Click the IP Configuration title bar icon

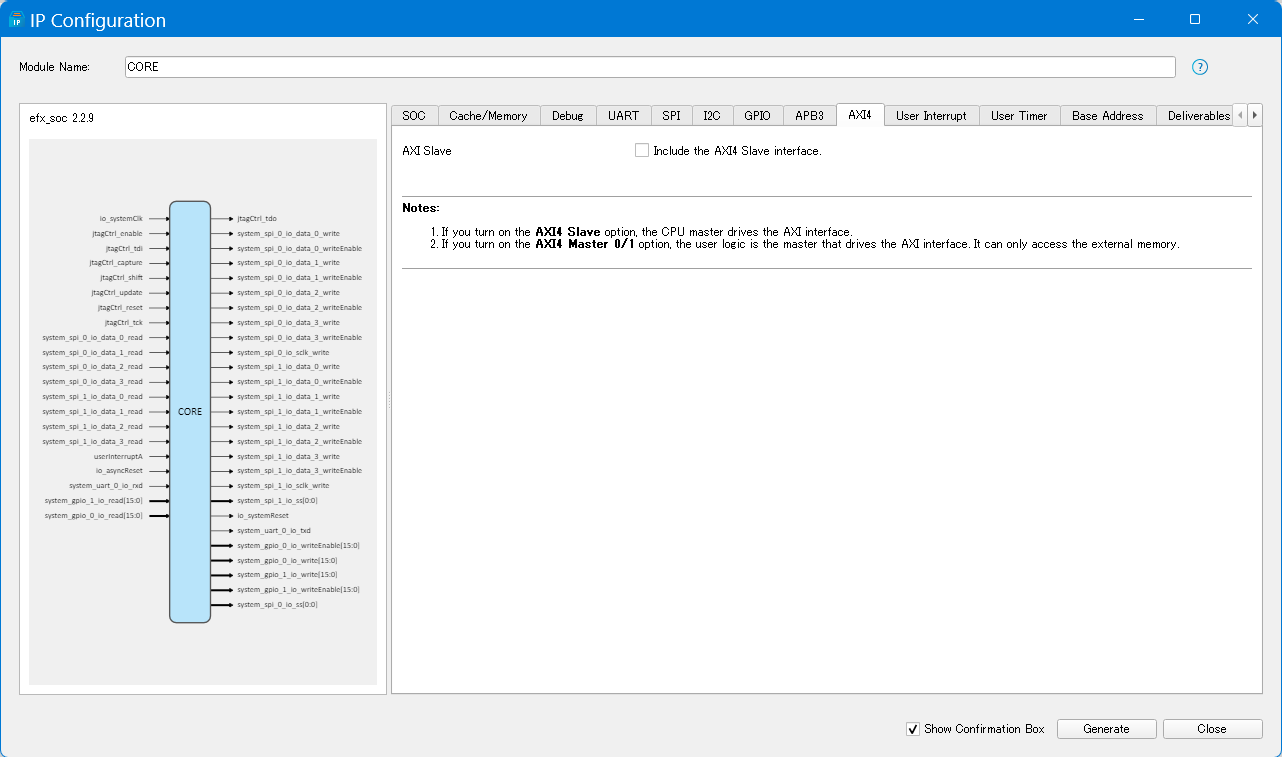16,20
